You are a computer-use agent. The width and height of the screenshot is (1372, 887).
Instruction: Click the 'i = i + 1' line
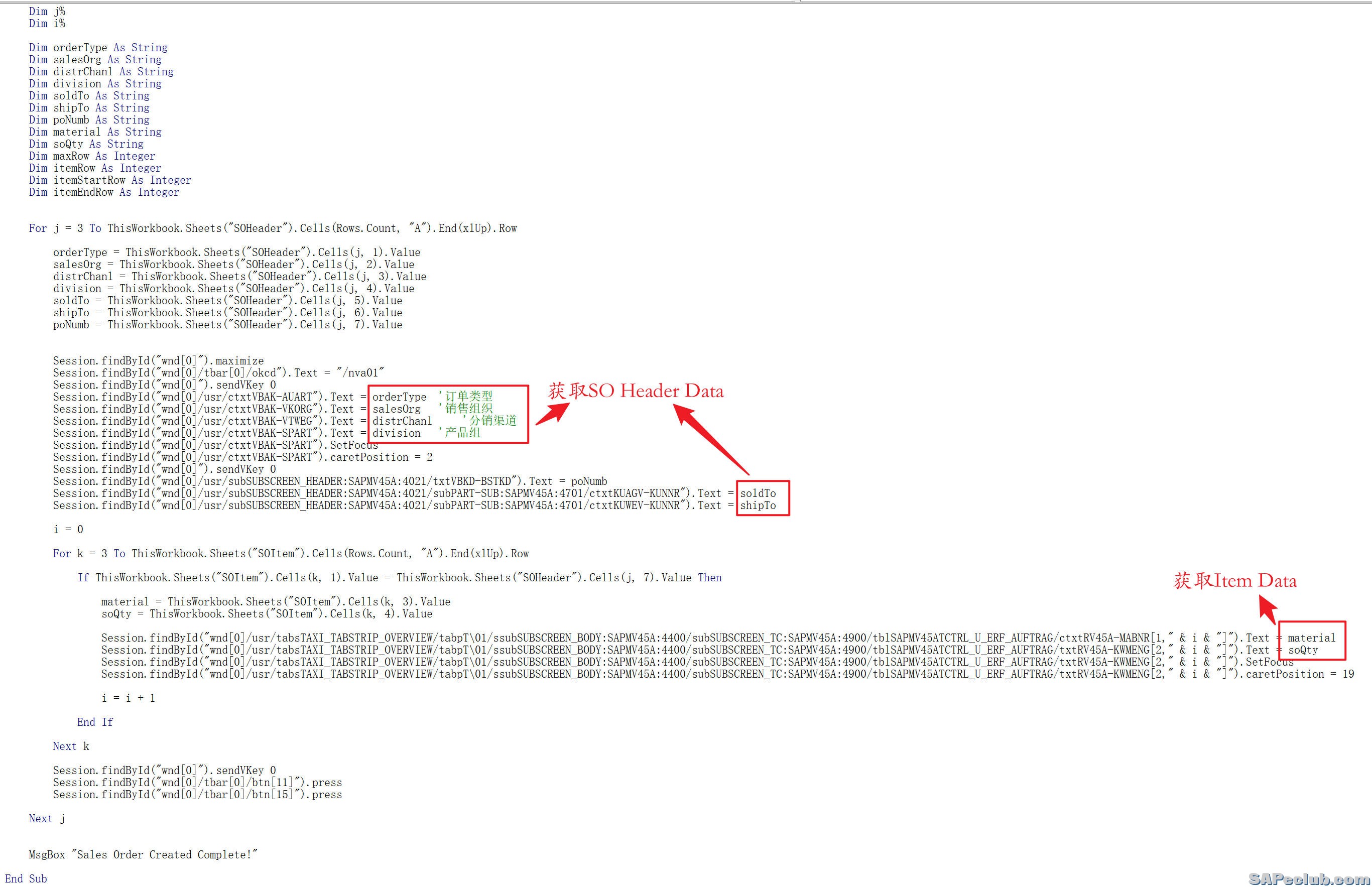point(129,699)
